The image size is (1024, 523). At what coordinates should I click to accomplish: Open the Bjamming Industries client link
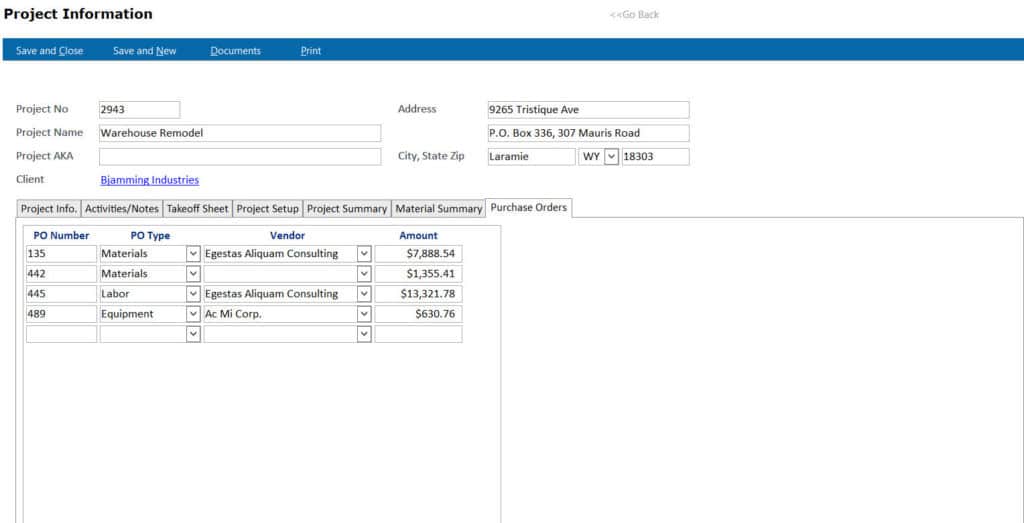pyautogui.click(x=150, y=180)
